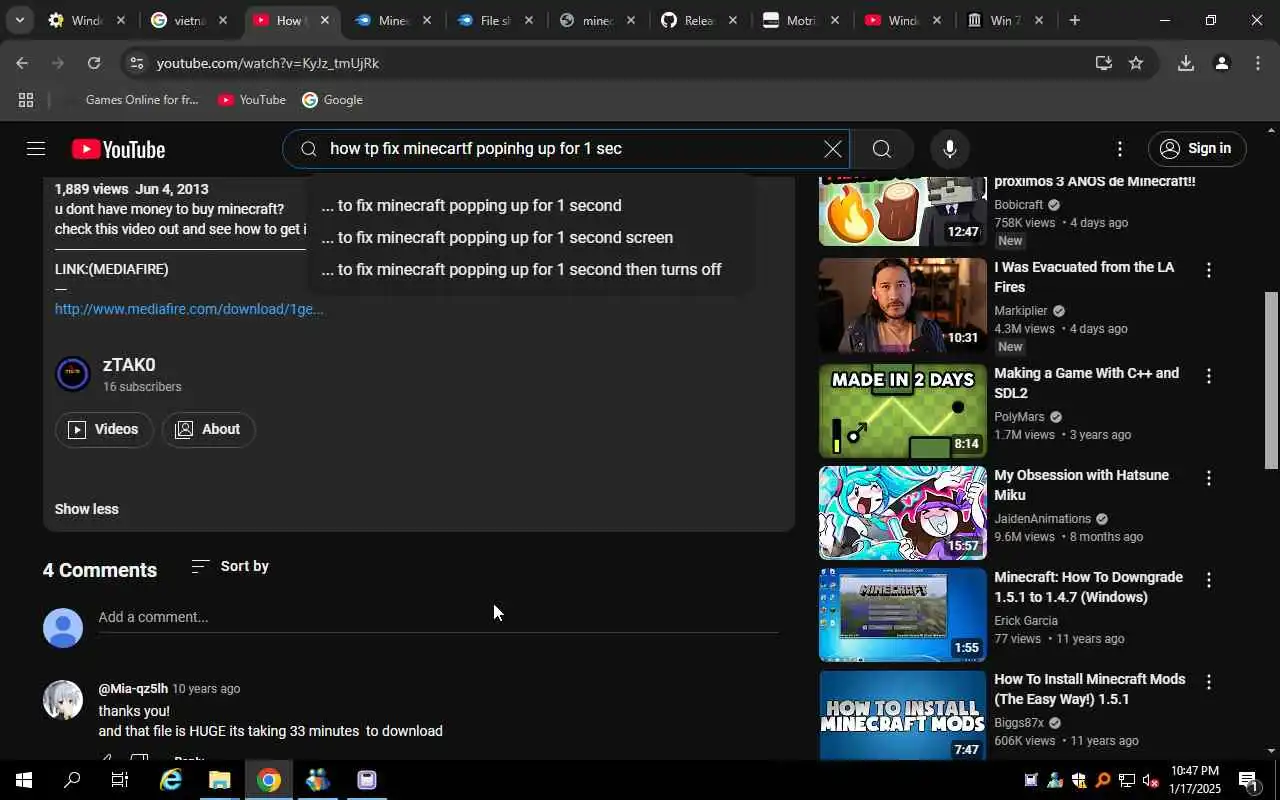Reload the page in Chrome
The image size is (1280, 800).
[x=94, y=63]
